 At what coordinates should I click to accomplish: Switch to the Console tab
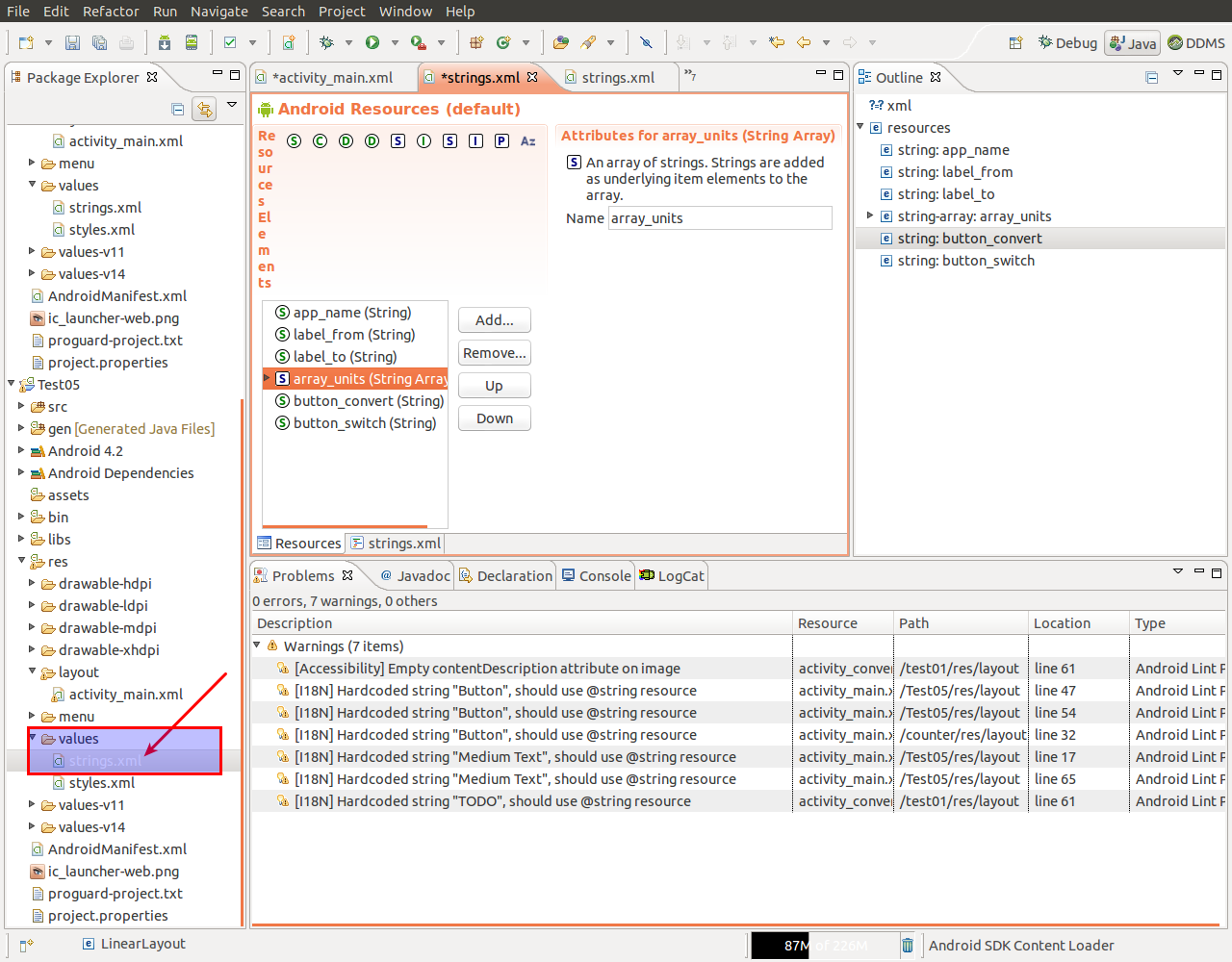pyautogui.click(x=596, y=575)
